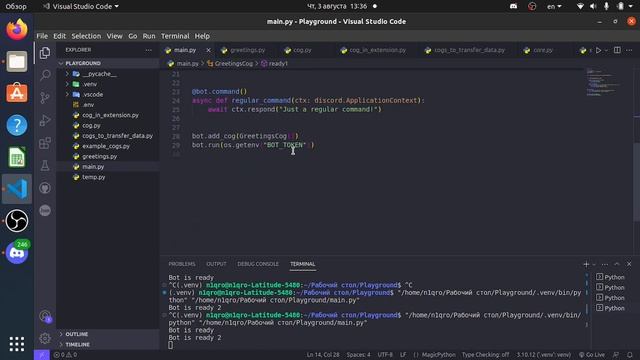Open run button dropdown arrow
The image size is (640, 360).
pos(606,50)
